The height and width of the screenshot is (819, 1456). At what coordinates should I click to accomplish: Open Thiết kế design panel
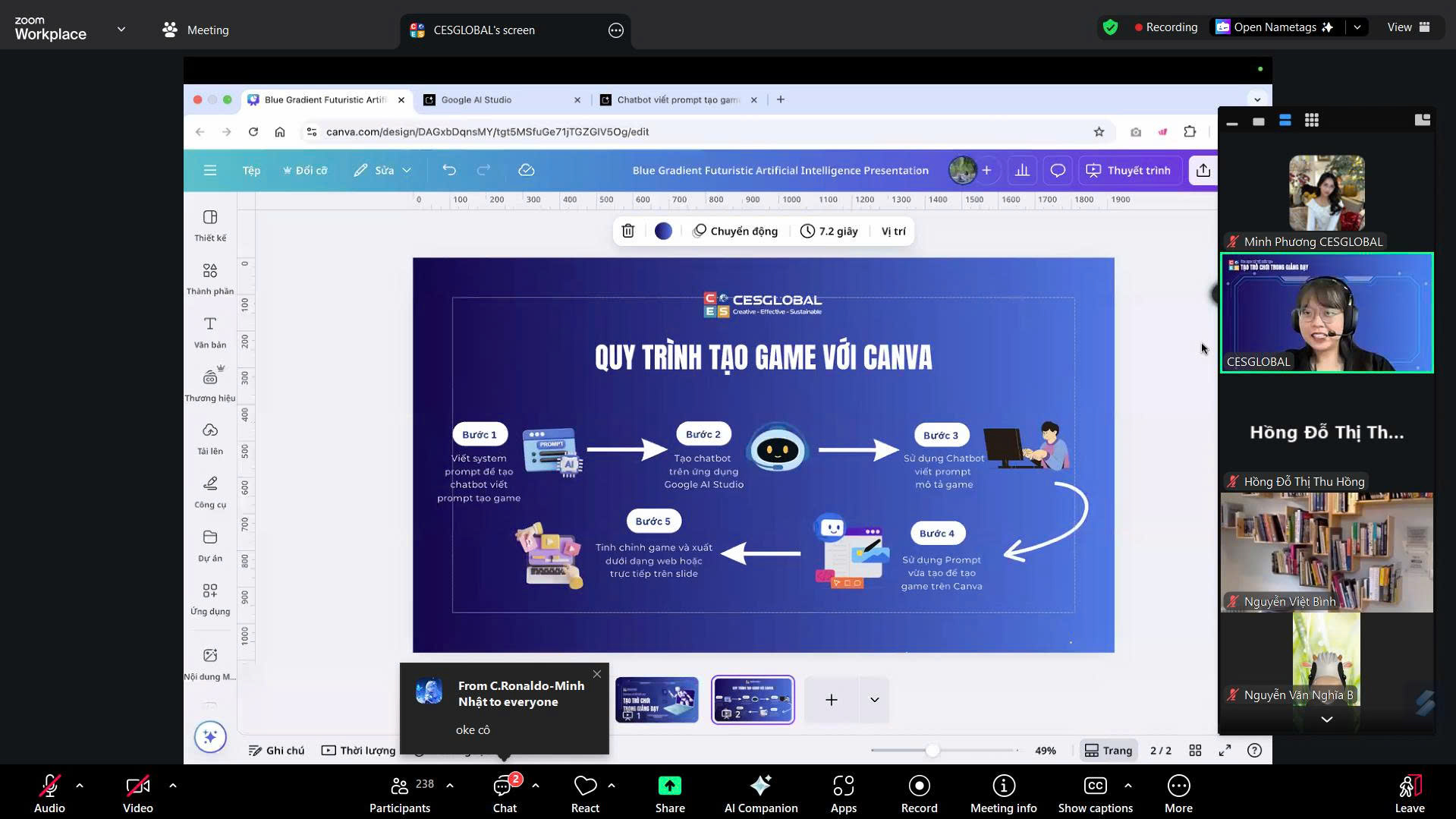[x=210, y=225]
